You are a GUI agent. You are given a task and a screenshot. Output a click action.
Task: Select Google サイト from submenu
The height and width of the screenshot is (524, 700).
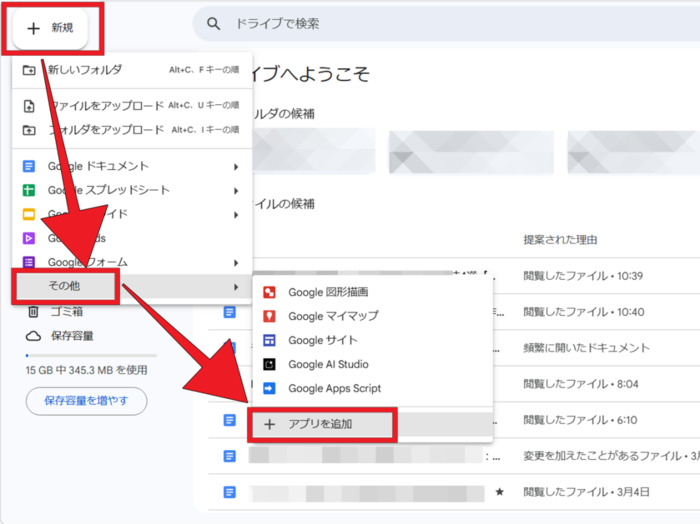[x=372, y=341]
